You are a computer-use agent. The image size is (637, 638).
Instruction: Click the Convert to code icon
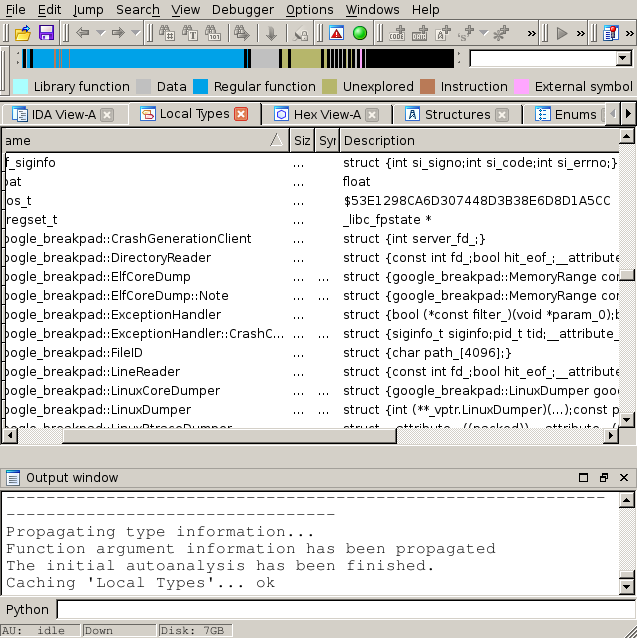tap(397, 33)
